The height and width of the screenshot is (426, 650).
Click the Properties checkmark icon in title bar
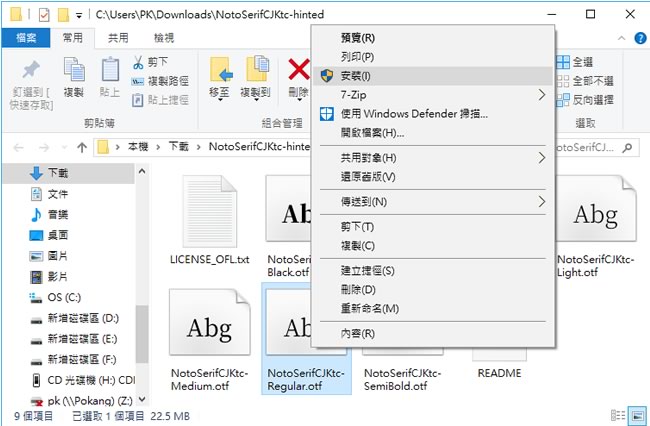pos(44,15)
